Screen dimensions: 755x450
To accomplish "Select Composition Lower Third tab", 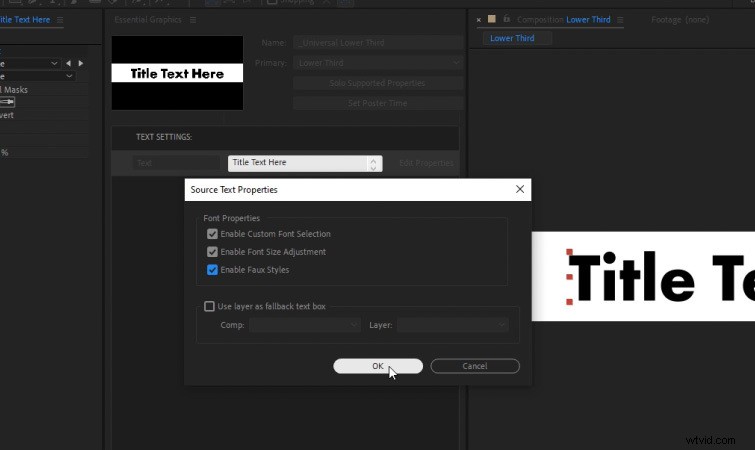I will pos(563,20).
